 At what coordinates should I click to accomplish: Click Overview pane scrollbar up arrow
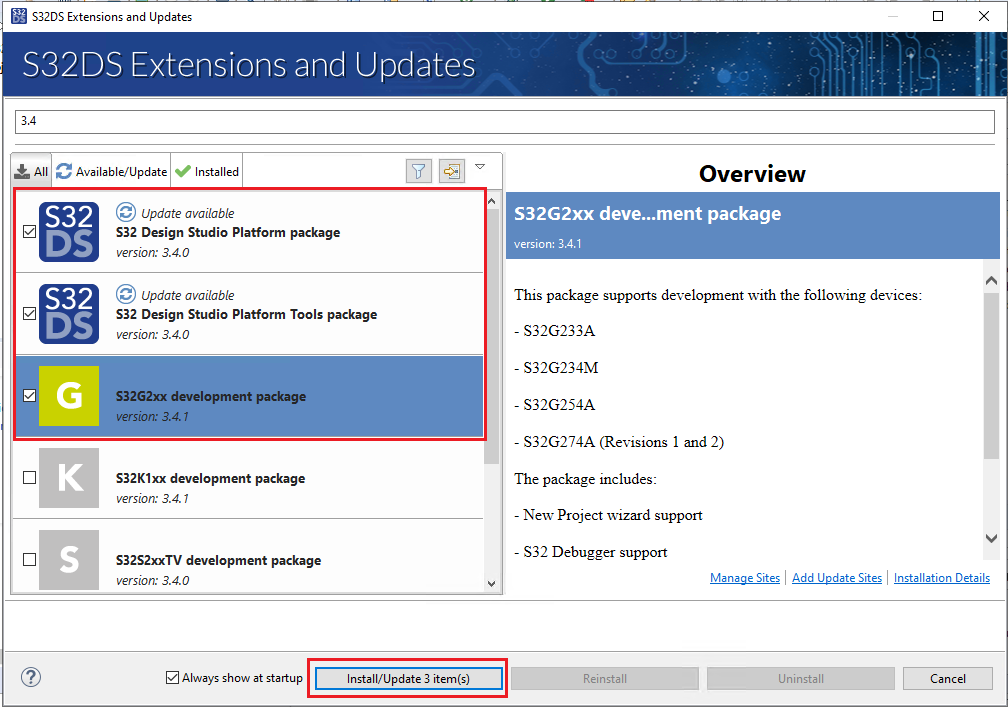tap(991, 280)
